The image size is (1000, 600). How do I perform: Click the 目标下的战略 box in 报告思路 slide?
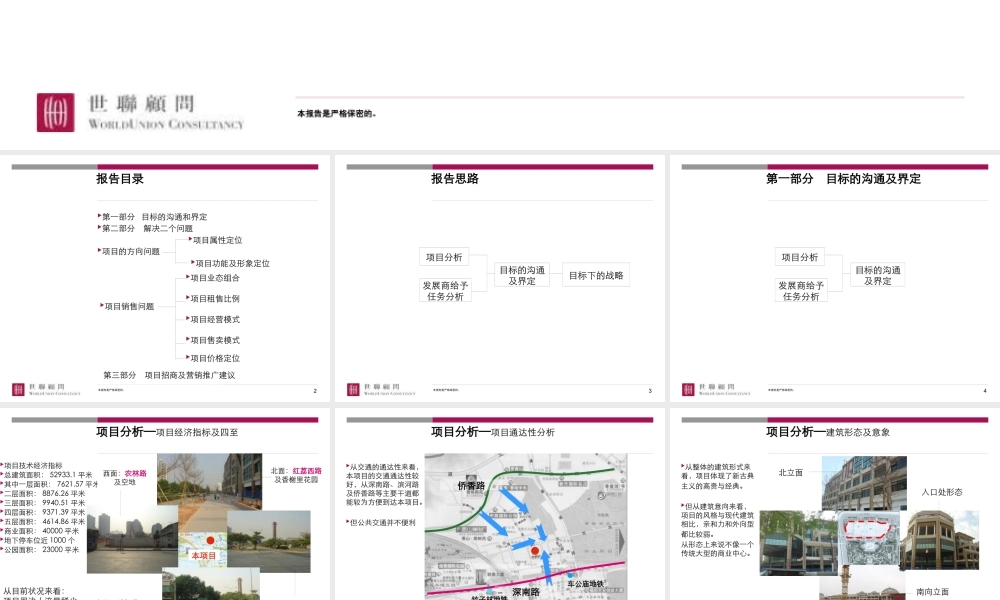(x=596, y=276)
